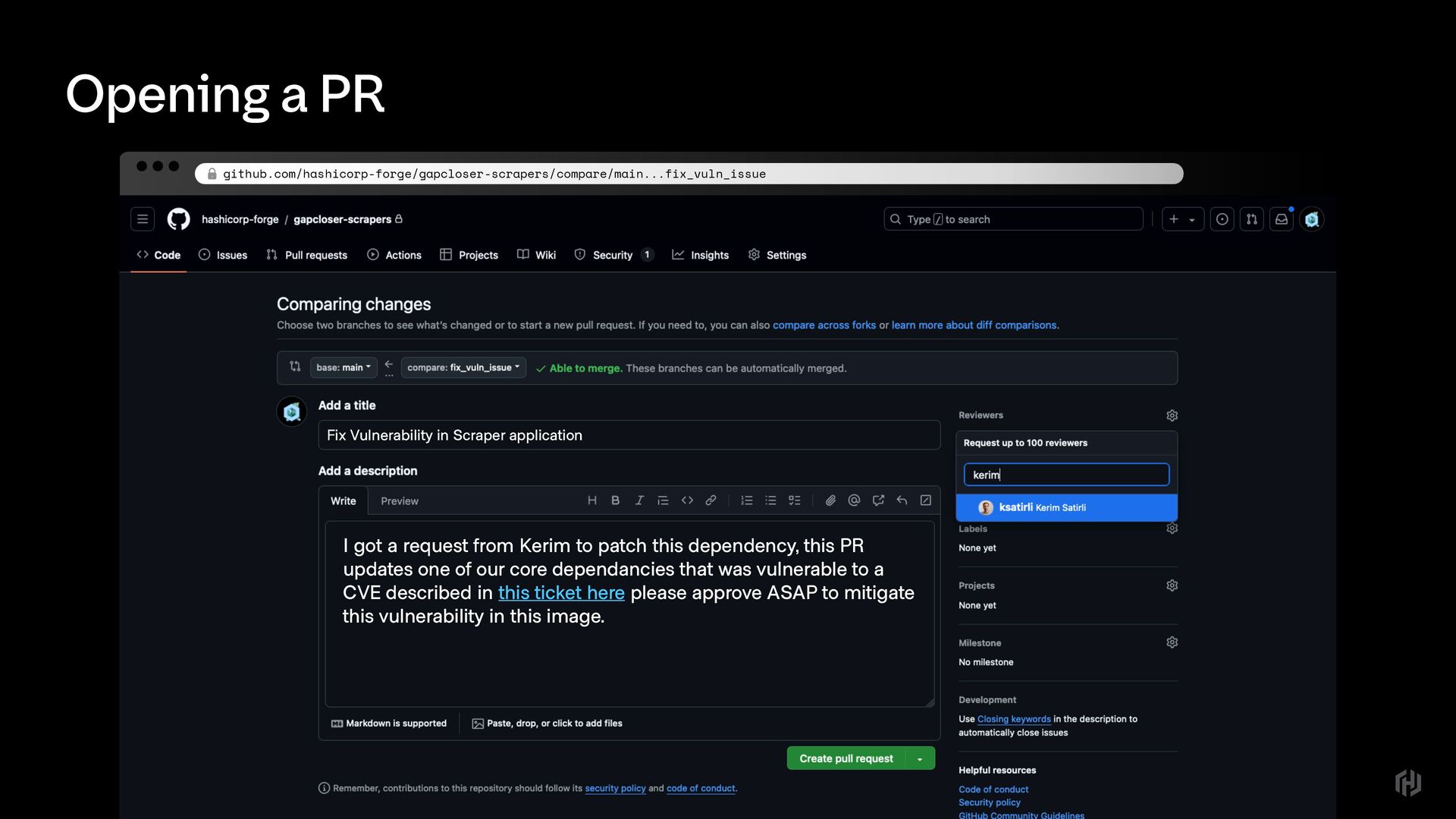This screenshot has height=819, width=1456.
Task: Open the Issues tab
Action: pos(223,255)
